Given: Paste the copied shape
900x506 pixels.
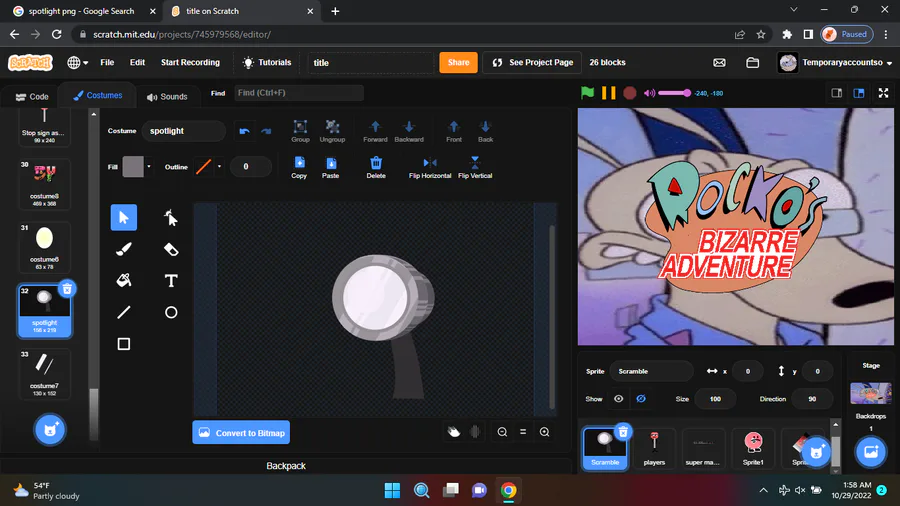Looking at the screenshot, I should 331,167.
